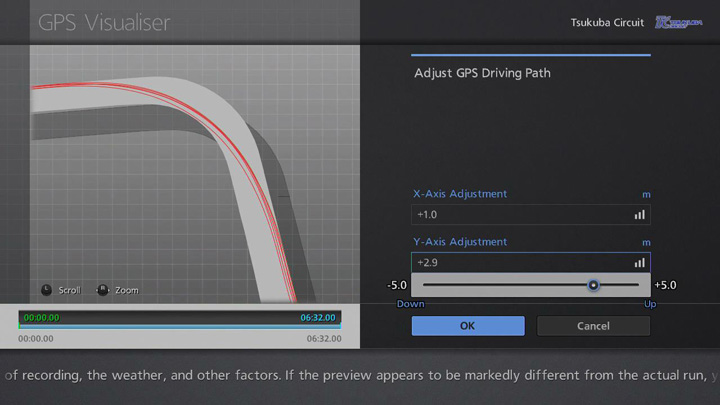Click the Tsukuba Circuit track name
The height and width of the screenshot is (405, 720).
(x=608, y=22)
